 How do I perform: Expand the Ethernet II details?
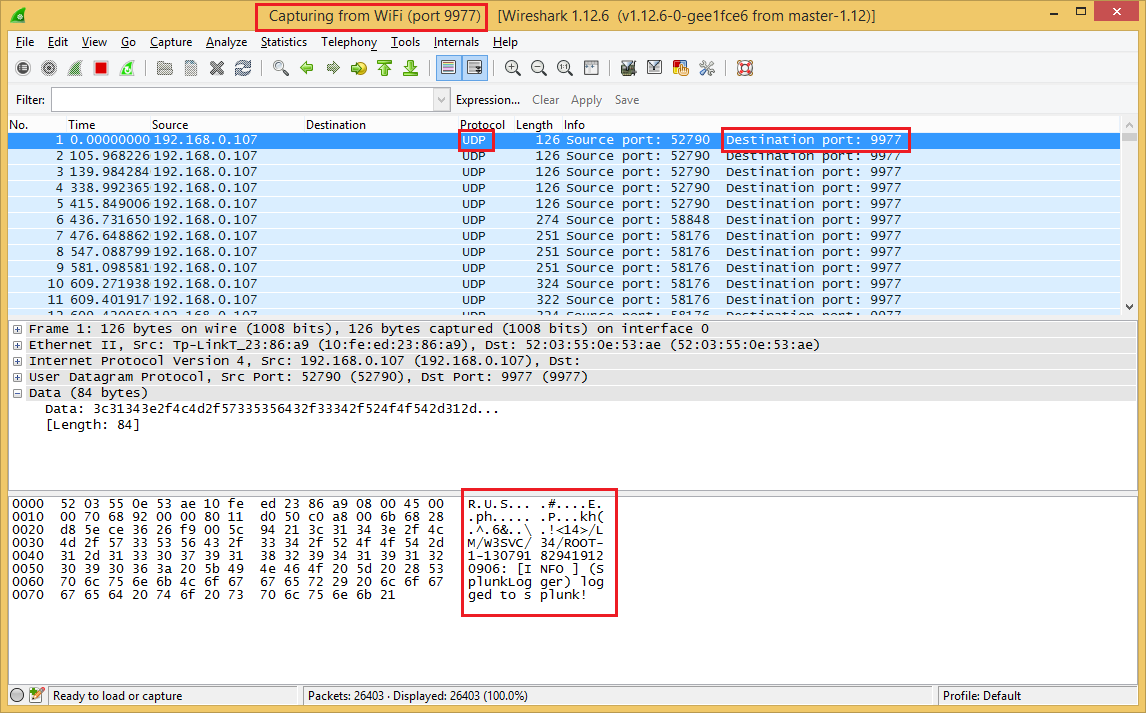pyautogui.click(x=18, y=345)
